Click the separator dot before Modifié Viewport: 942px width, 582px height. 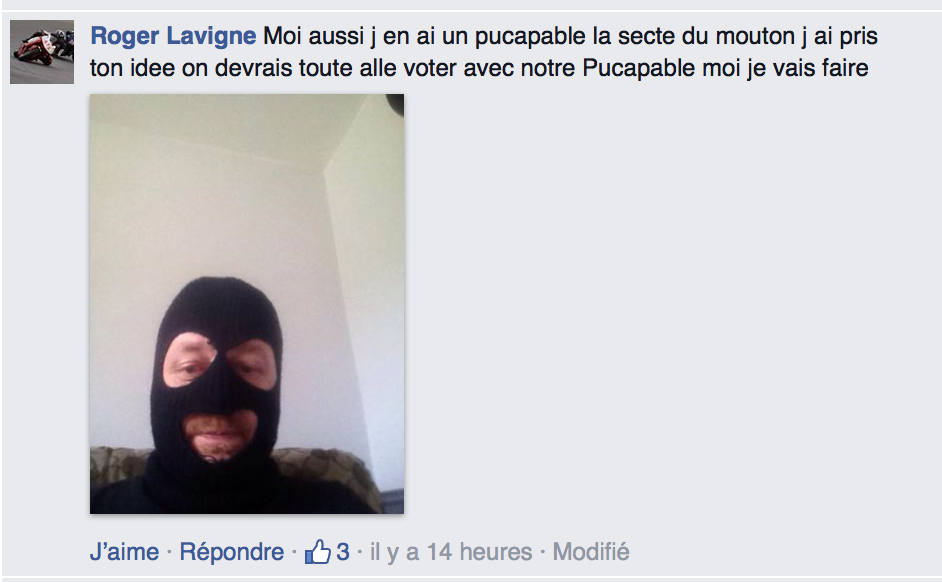coord(542,552)
